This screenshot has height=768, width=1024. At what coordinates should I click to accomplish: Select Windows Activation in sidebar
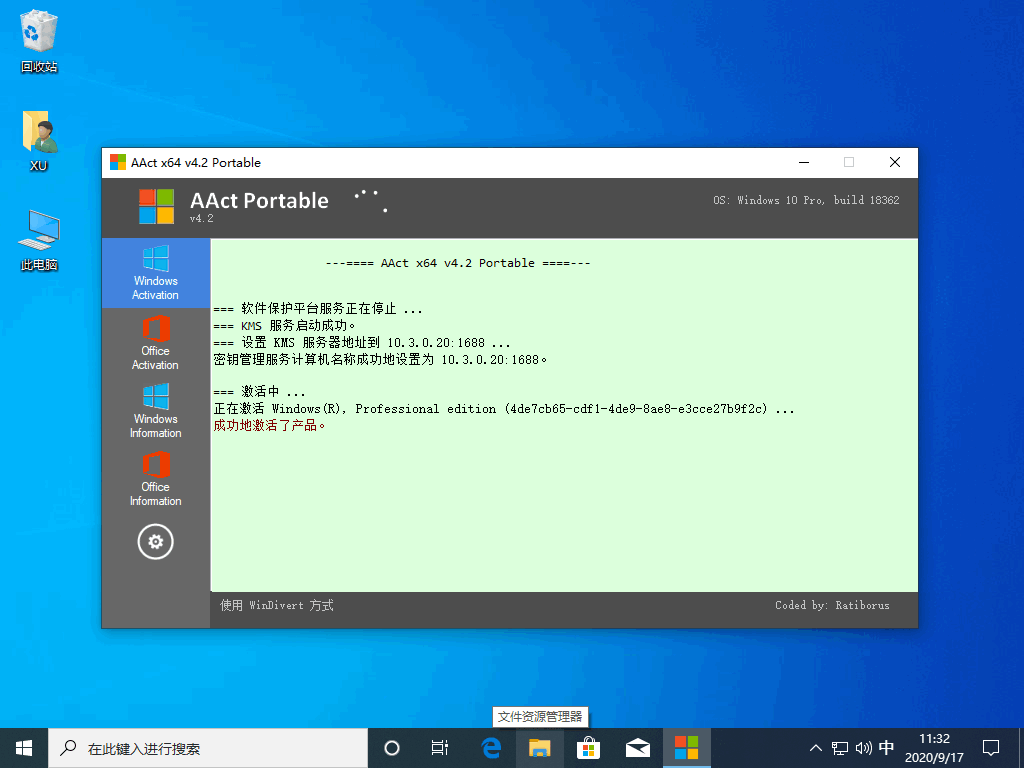155,273
